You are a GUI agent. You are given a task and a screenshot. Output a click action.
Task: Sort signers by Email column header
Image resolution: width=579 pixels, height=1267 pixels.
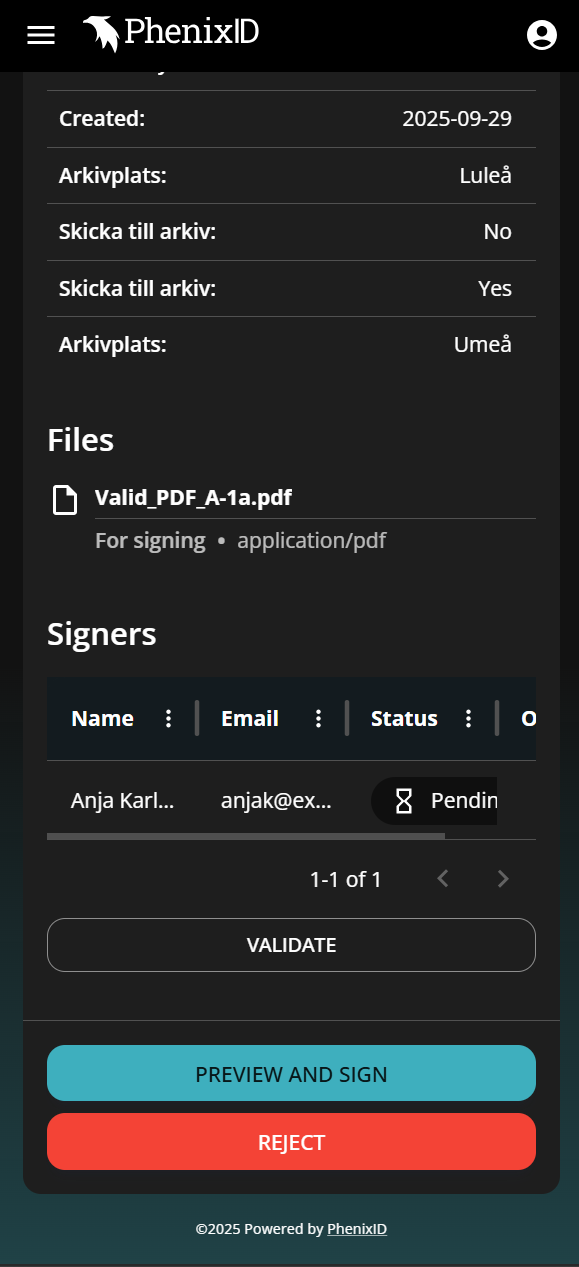pyautogui.click(x=250, y=718)
